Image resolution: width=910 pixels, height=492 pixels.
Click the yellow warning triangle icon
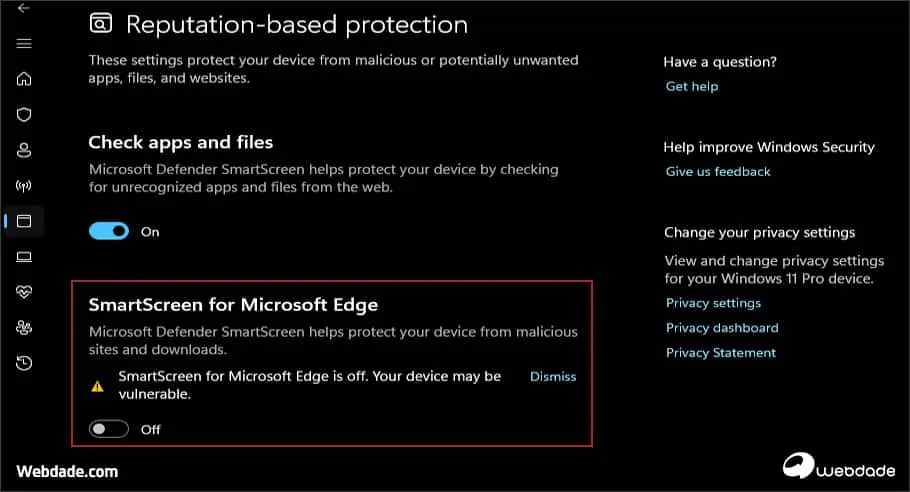(x=97, y=386)
